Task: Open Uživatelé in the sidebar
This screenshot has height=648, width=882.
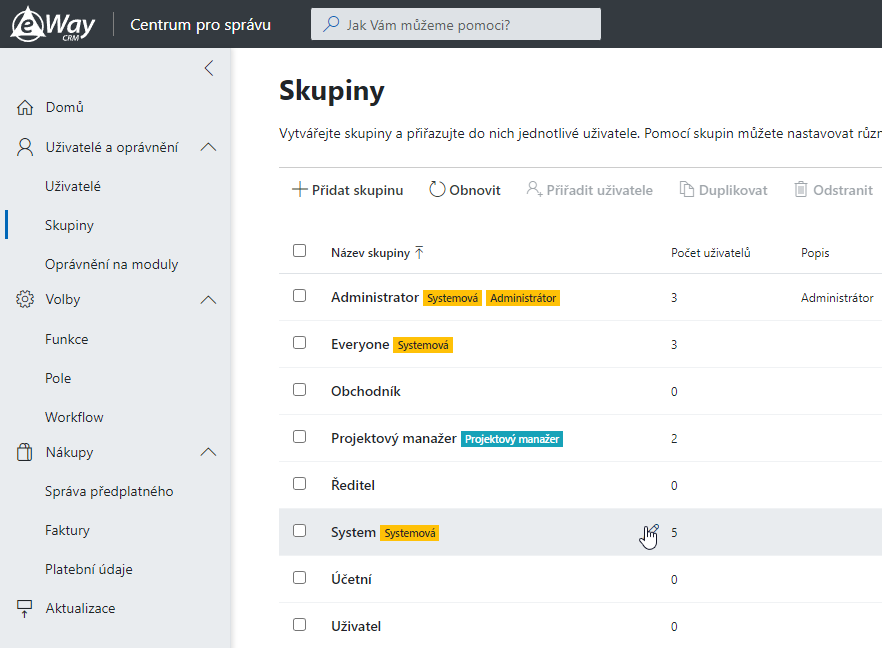Action: 73,186
